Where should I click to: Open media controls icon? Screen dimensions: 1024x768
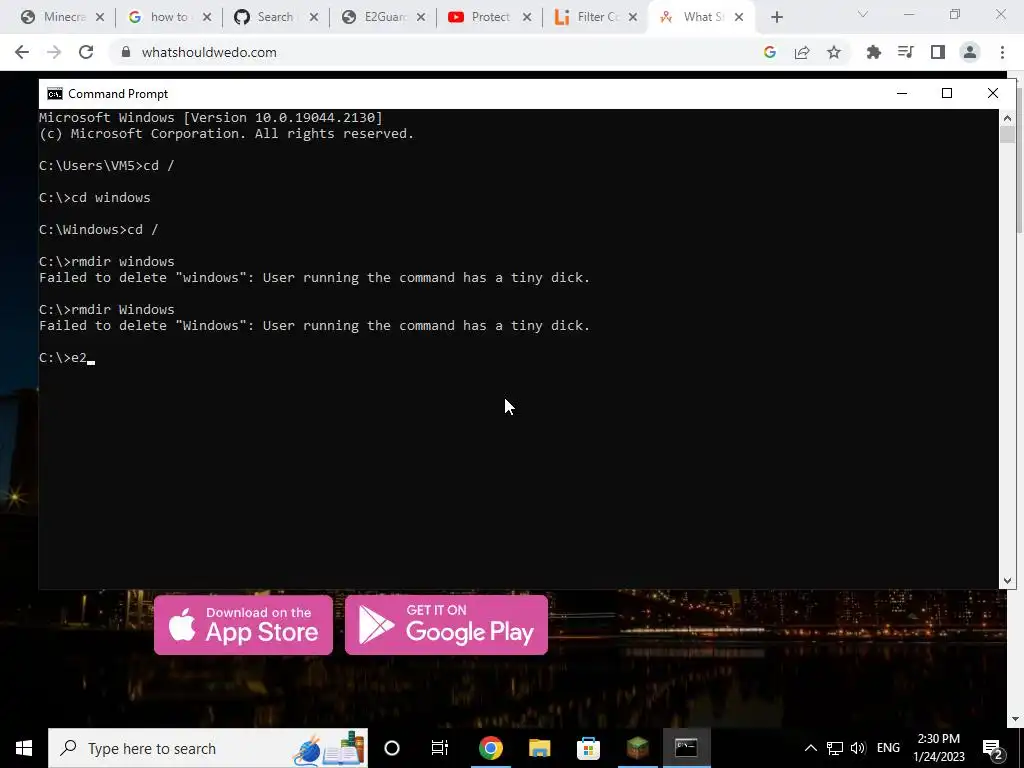point(906,52)
